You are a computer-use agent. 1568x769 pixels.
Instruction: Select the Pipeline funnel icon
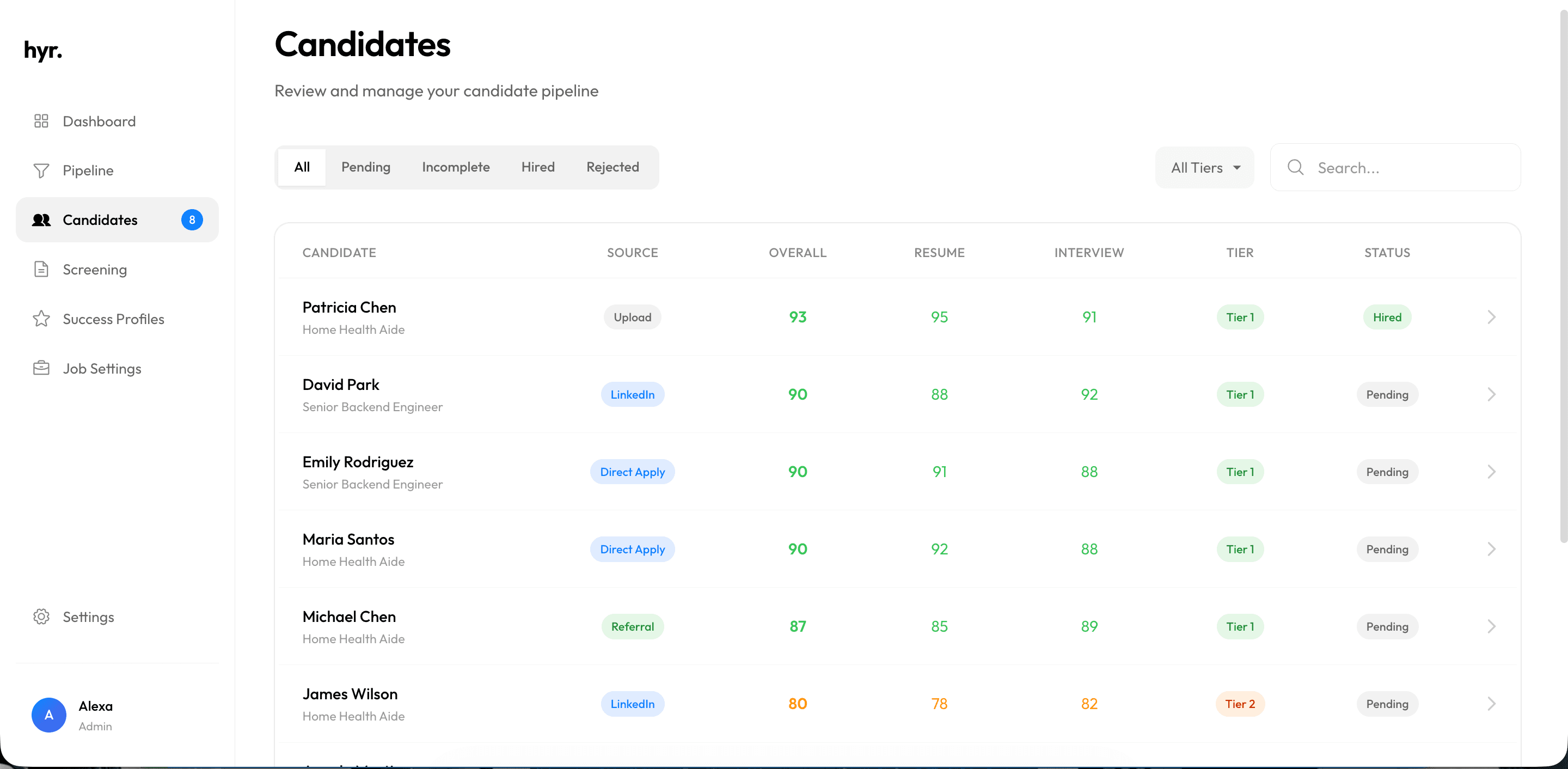[41, 170]
